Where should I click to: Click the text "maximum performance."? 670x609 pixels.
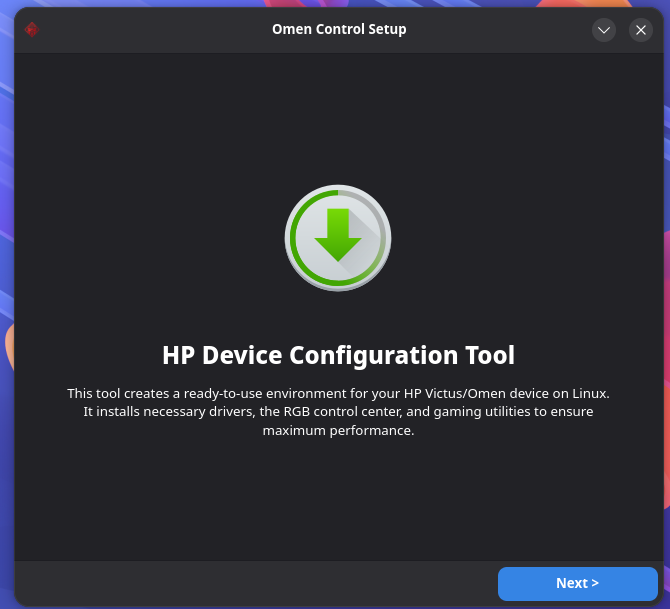[x=338, y=430]
